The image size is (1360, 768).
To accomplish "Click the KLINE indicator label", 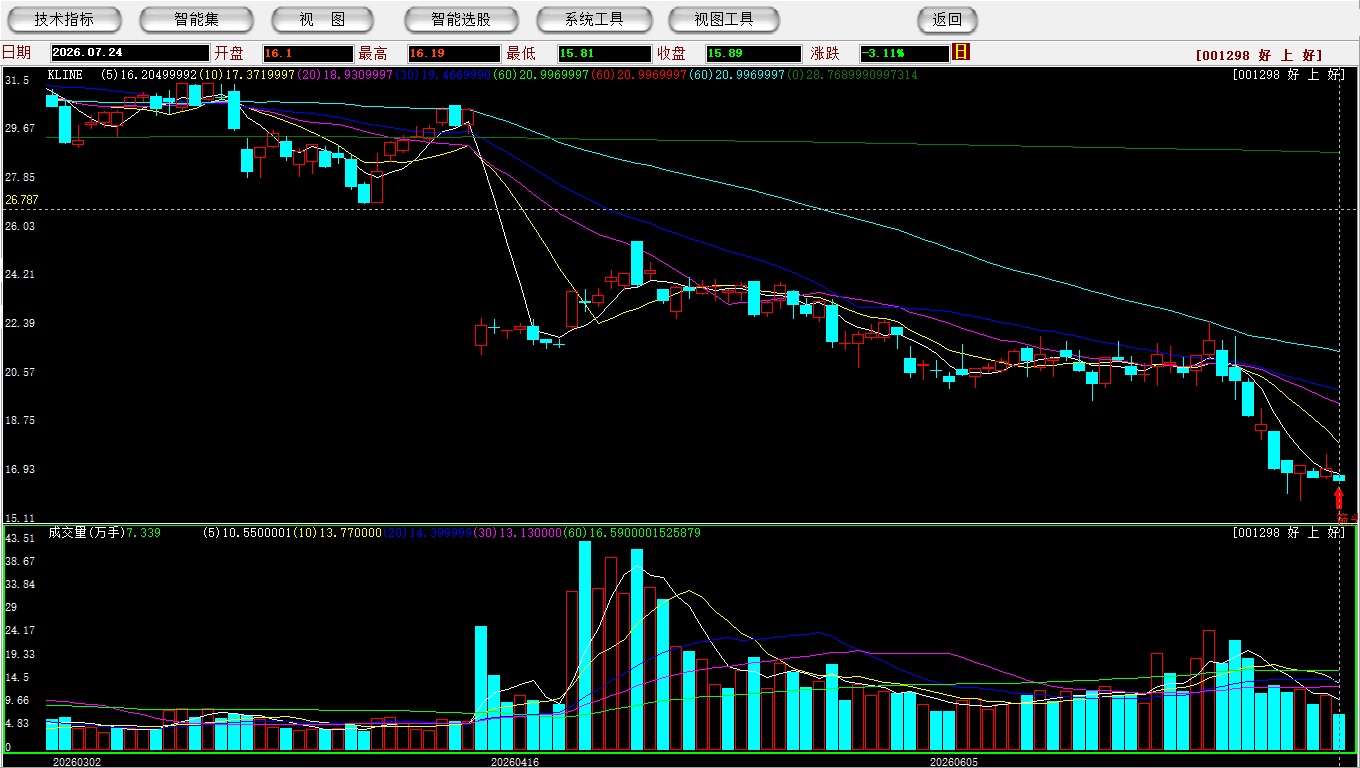I will pyautogui.click(x=65, y=75).
